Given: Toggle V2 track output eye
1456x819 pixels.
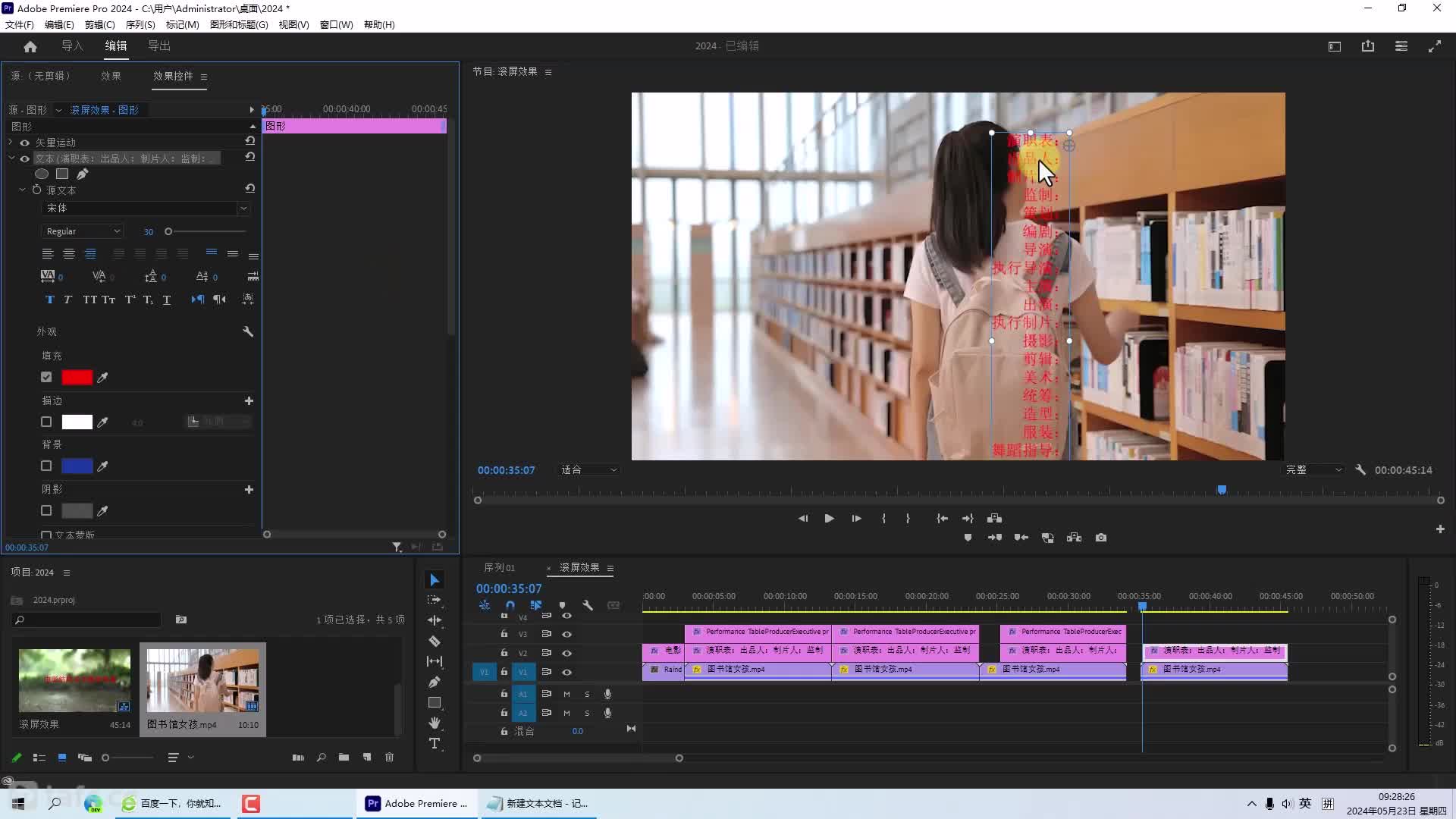Looking at the screenshot, I should (x=566, y=653).
